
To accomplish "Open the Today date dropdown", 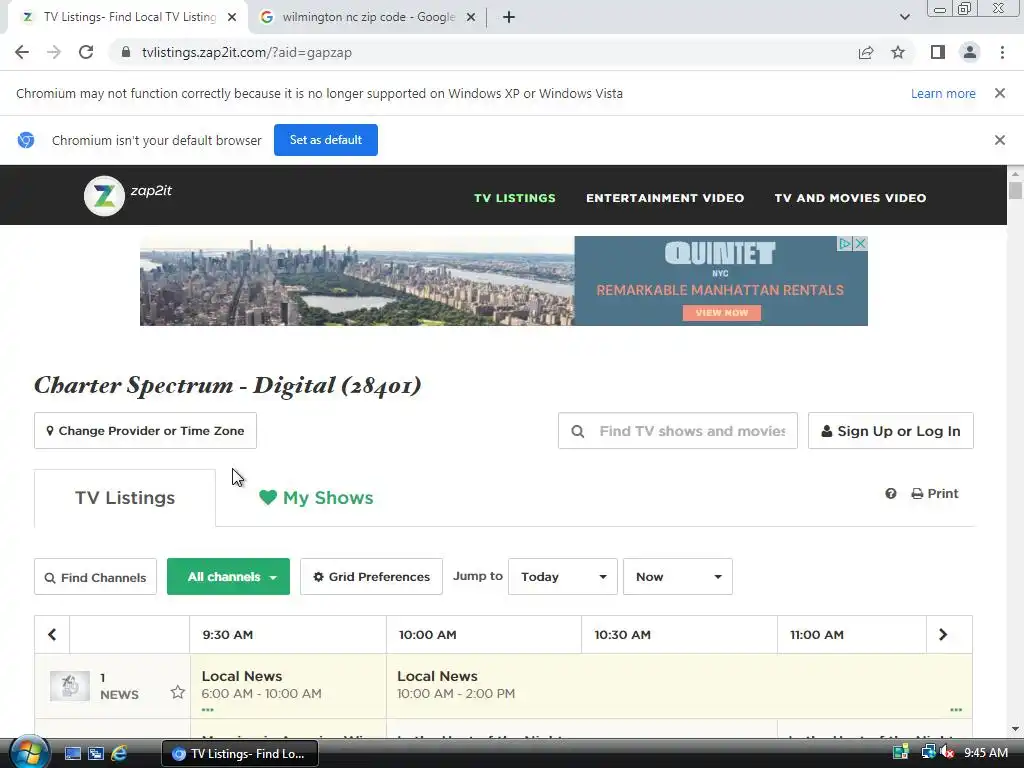I will pyautogui.click(x=563, y=577).
